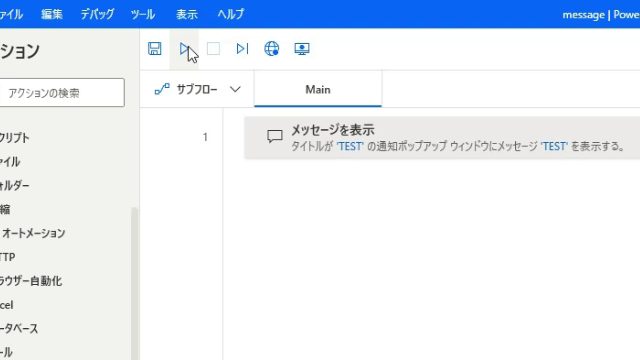The image size is (640, 360).
Task: Select the メッセージを表示 action step
Action: coord(442,138)
